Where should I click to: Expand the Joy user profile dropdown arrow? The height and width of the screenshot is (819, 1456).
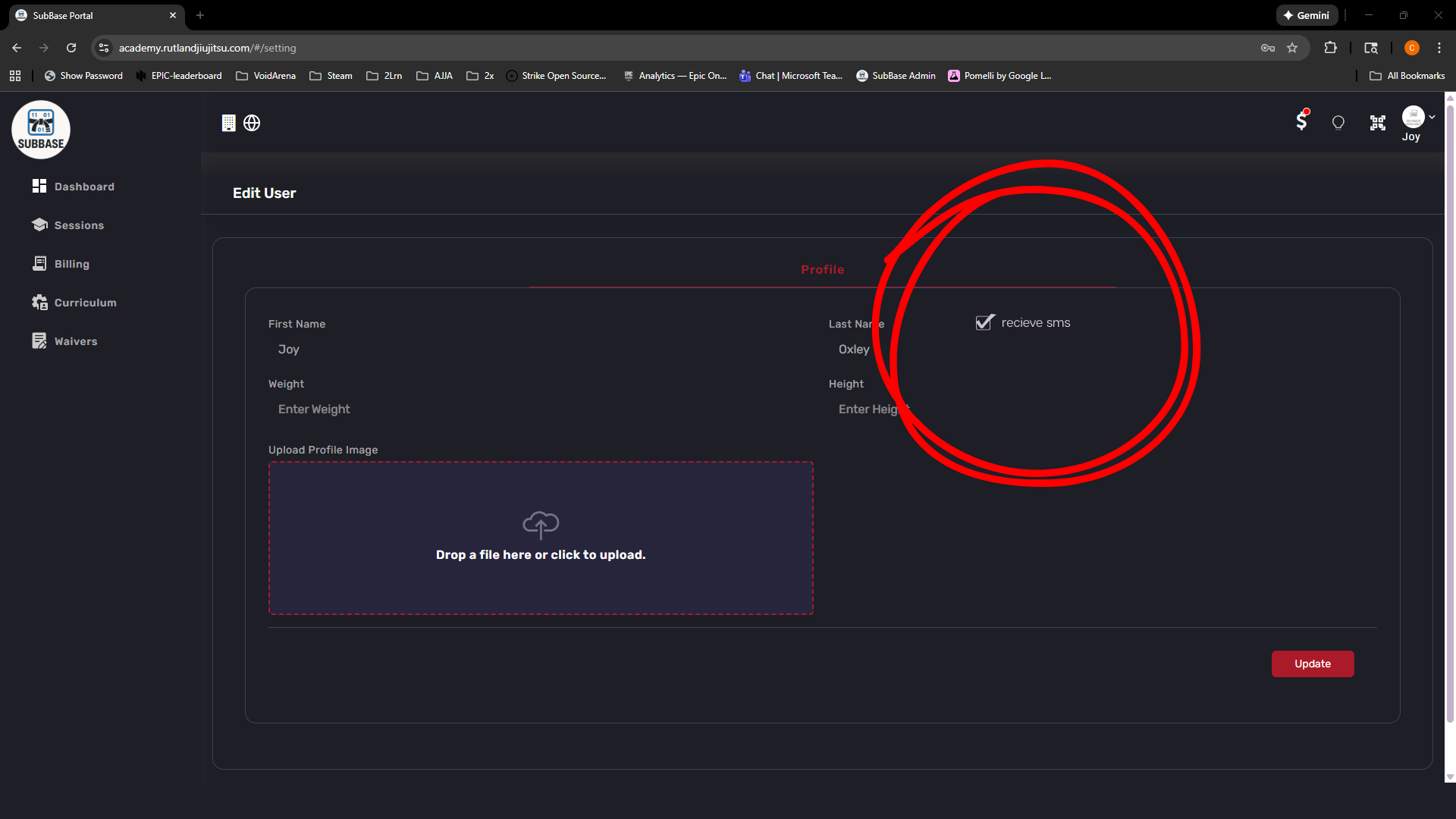click(1432, 117)
